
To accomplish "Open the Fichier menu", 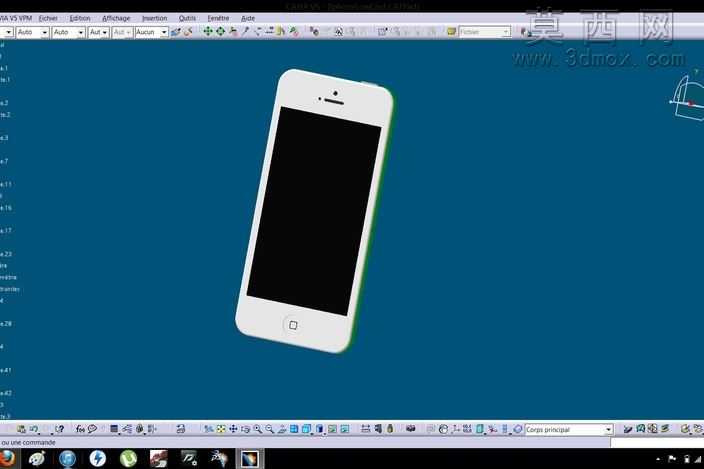I will pyautogui.click(x=48, y=18).
